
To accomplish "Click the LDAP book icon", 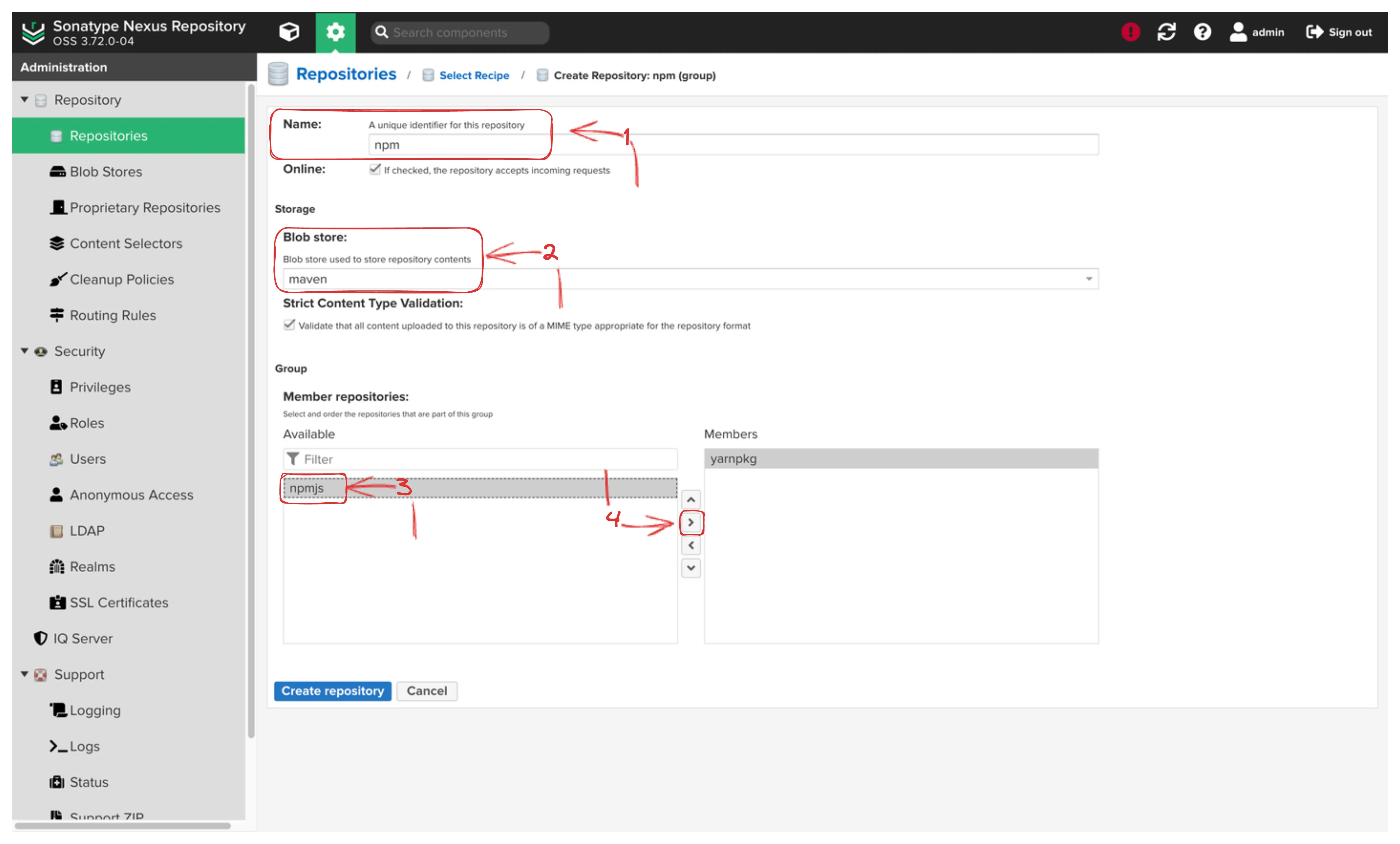I will pos(56,531).
